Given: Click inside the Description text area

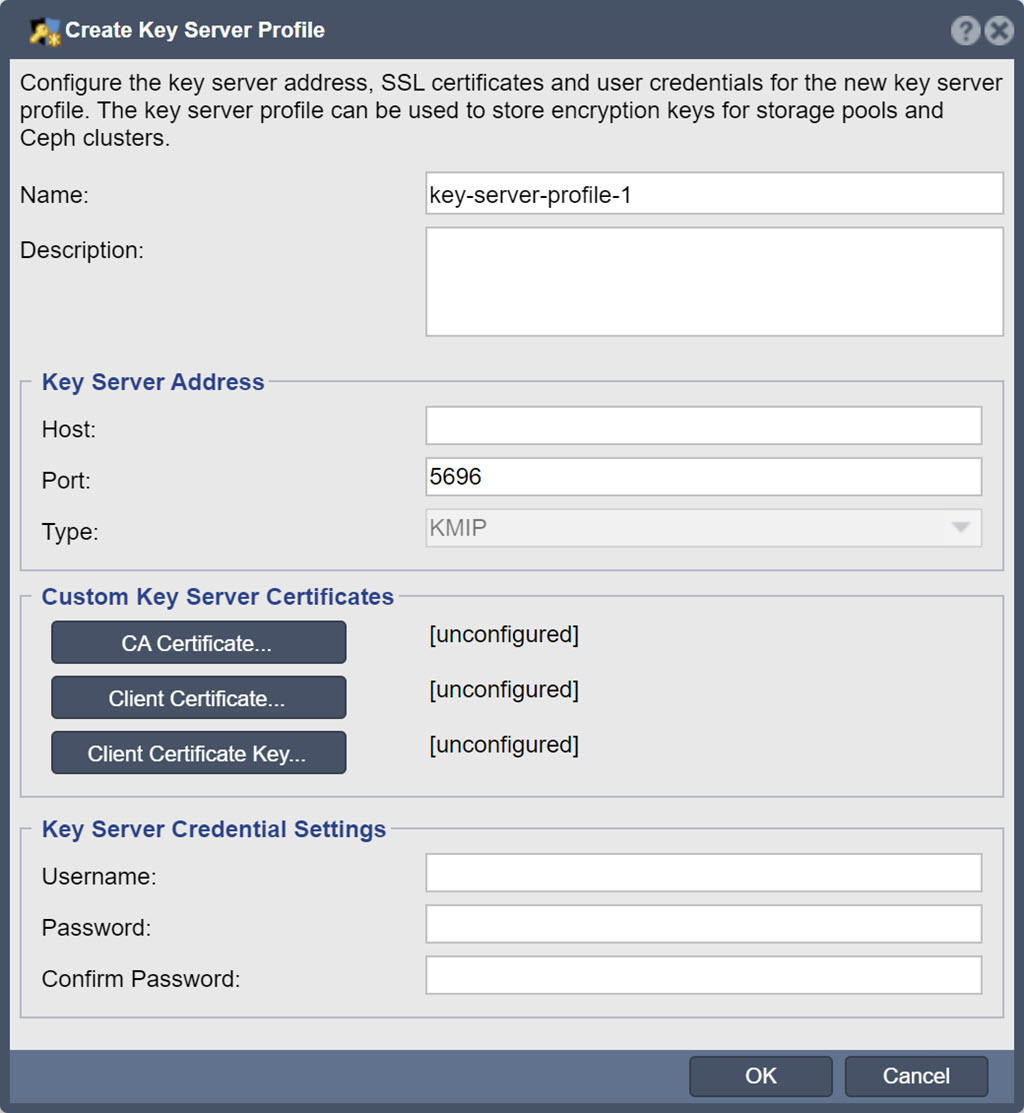Looking at the screenshot, I should point(714,281).
